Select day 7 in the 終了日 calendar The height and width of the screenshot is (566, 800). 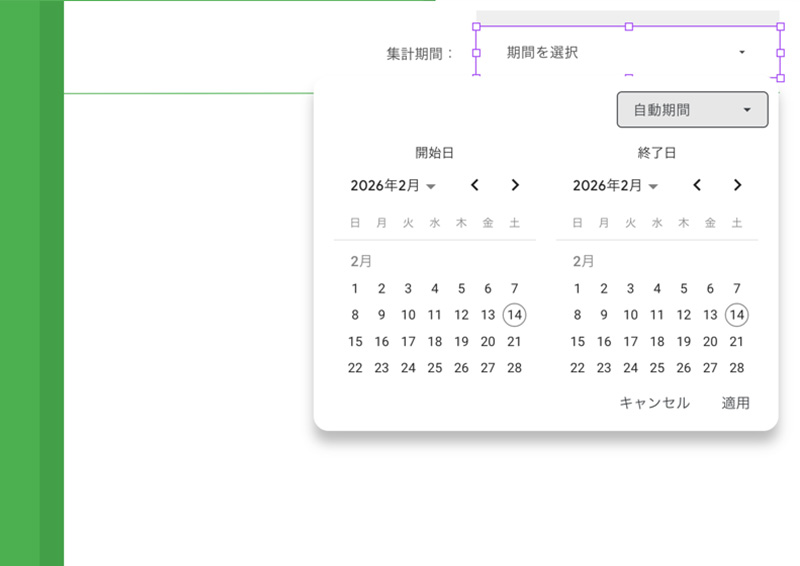point(736,289)
